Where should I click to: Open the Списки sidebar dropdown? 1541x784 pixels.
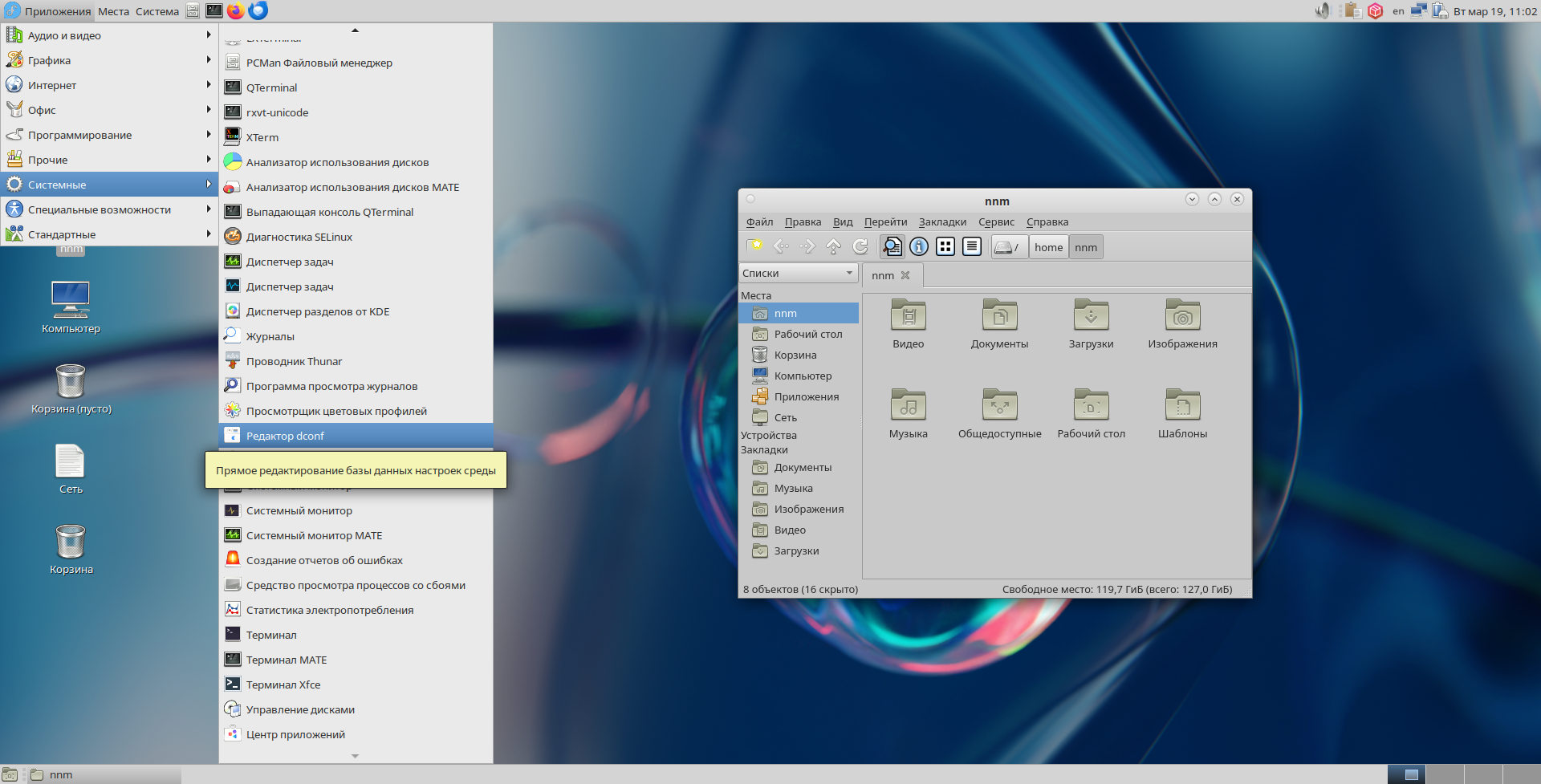[x=798, y=274]
